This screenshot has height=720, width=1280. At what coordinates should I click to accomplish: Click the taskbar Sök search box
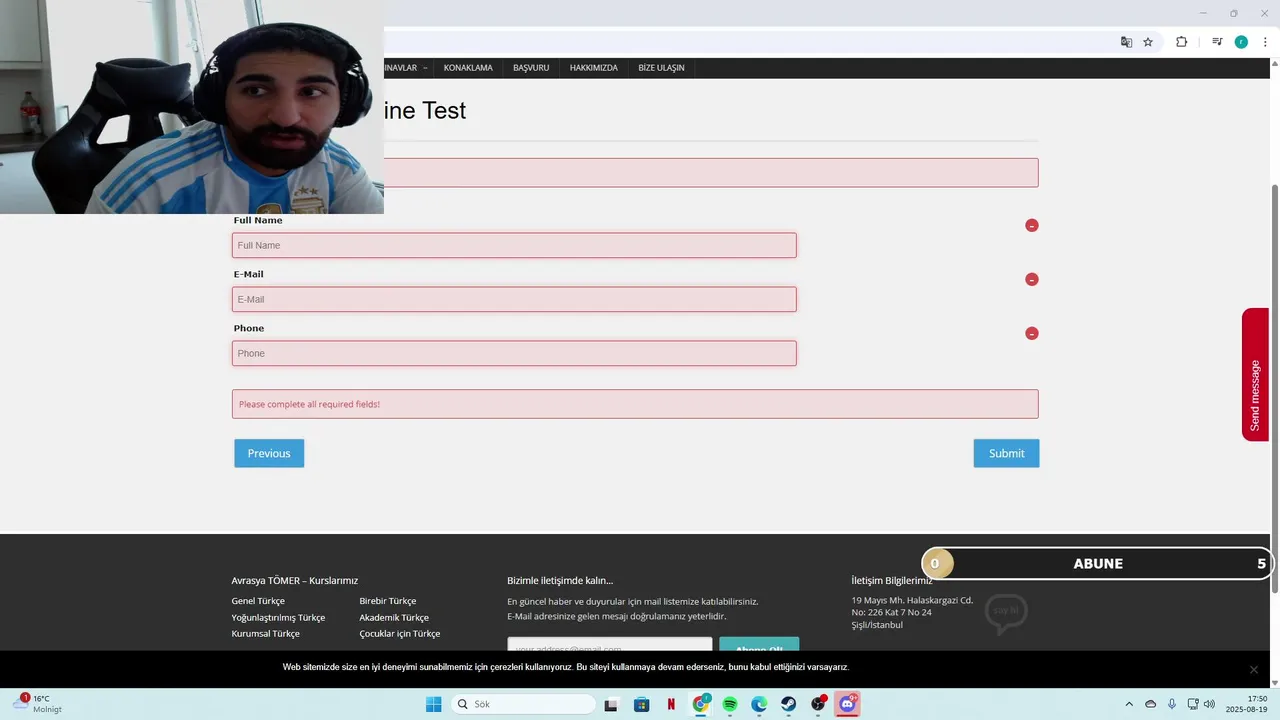523,704
